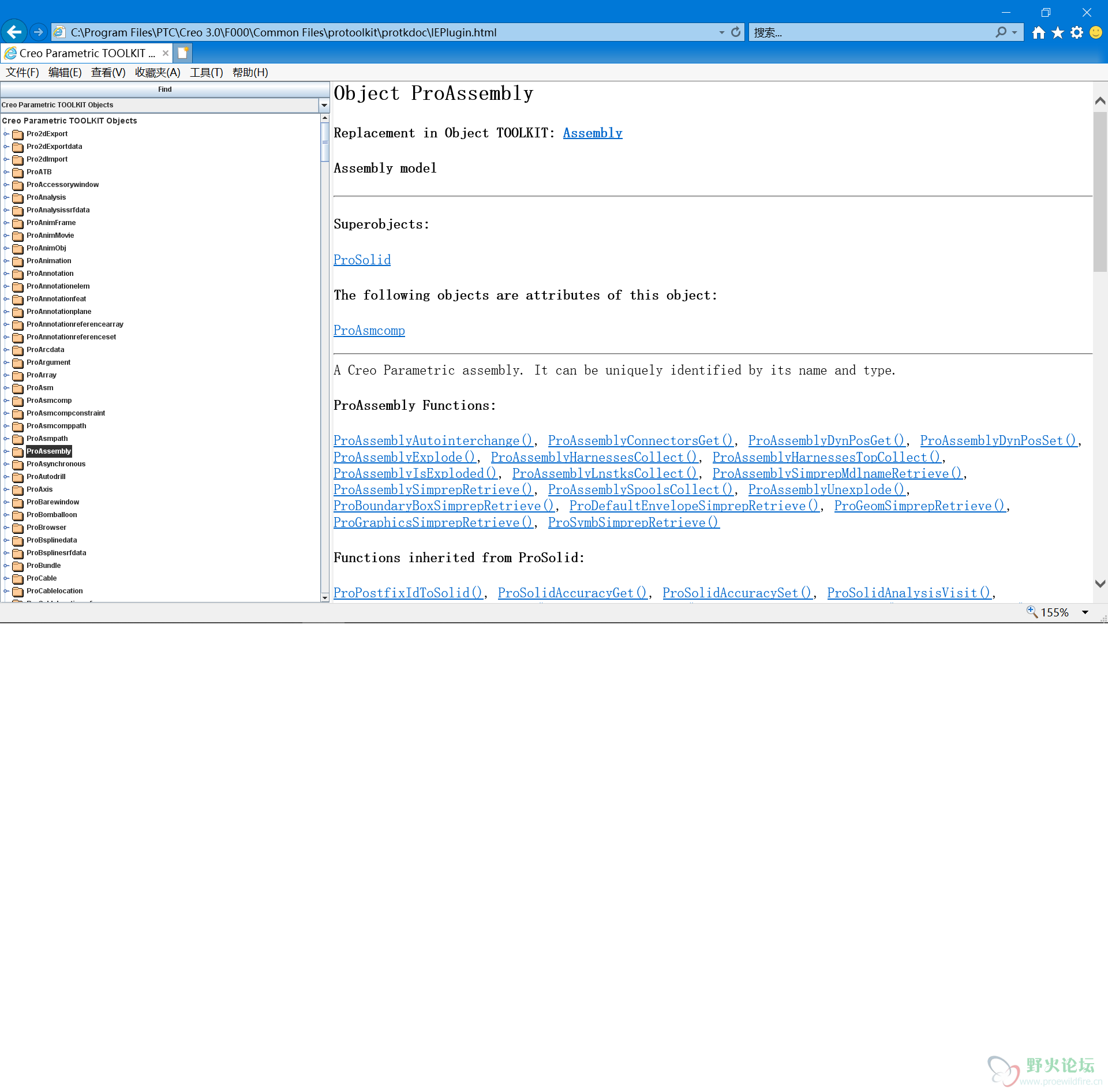Viewport: 1108px width, 1092px height.
Task: Open the ProSolid superobject link
Action: (362, 260)
